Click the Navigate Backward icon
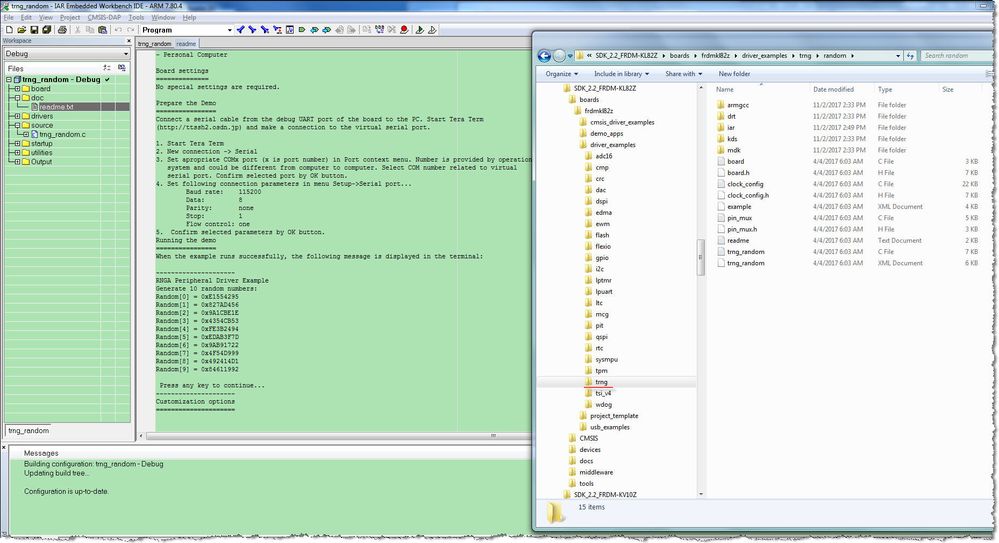Image resolution: width=999 pixels, height=543 pixels. (338, 30)
